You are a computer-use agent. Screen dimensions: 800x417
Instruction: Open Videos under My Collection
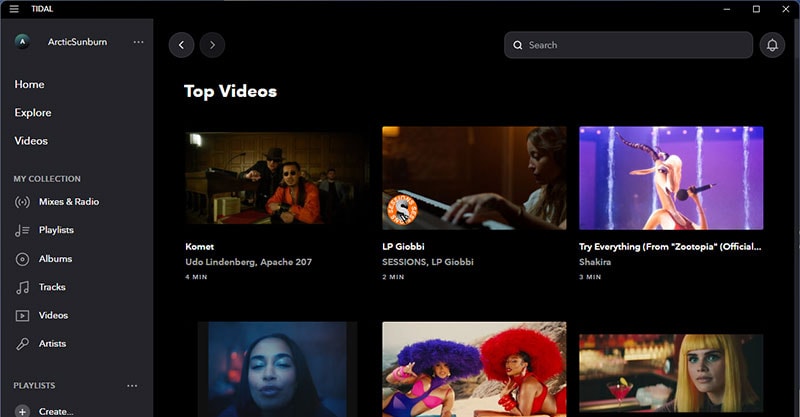53,315
